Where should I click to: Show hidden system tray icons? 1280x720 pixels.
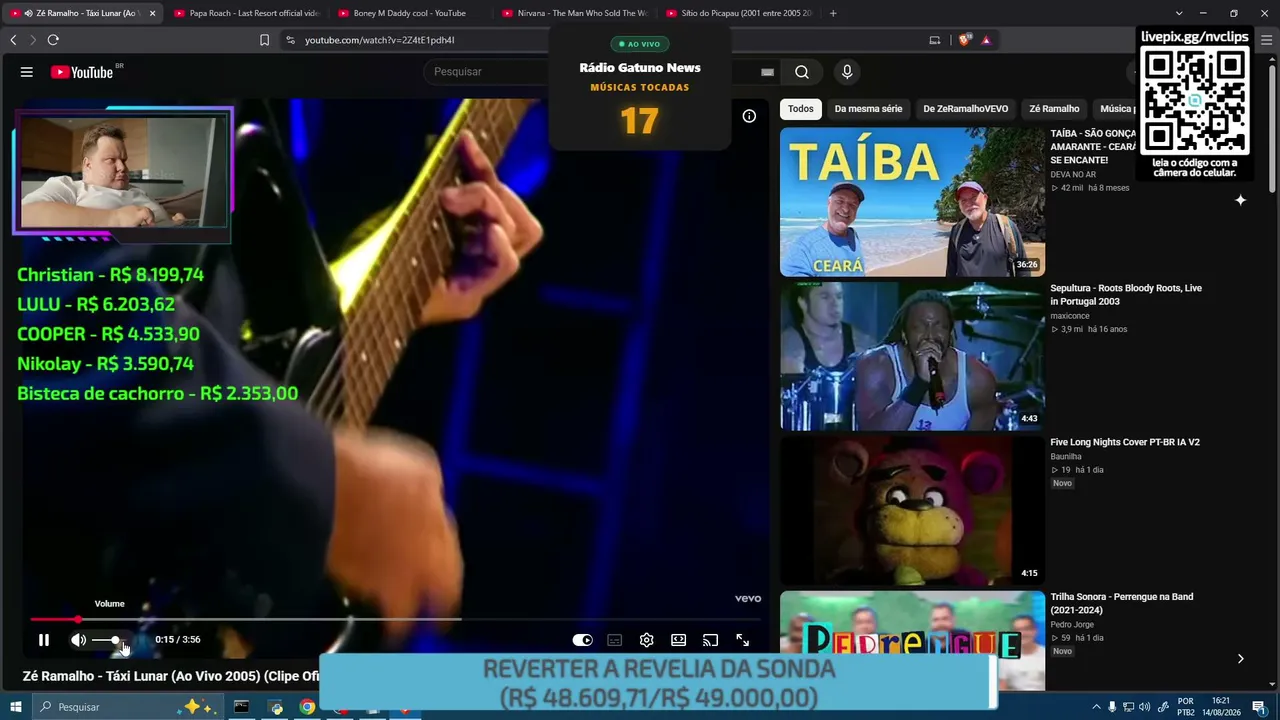[x=1096, y=707]
